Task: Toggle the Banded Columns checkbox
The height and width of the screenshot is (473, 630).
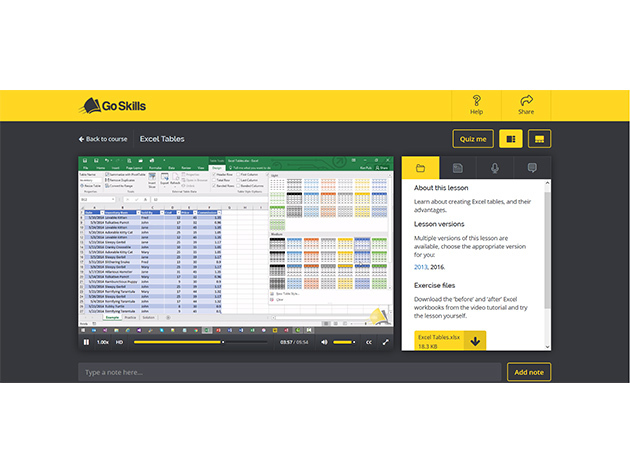Action: (238, 186)
